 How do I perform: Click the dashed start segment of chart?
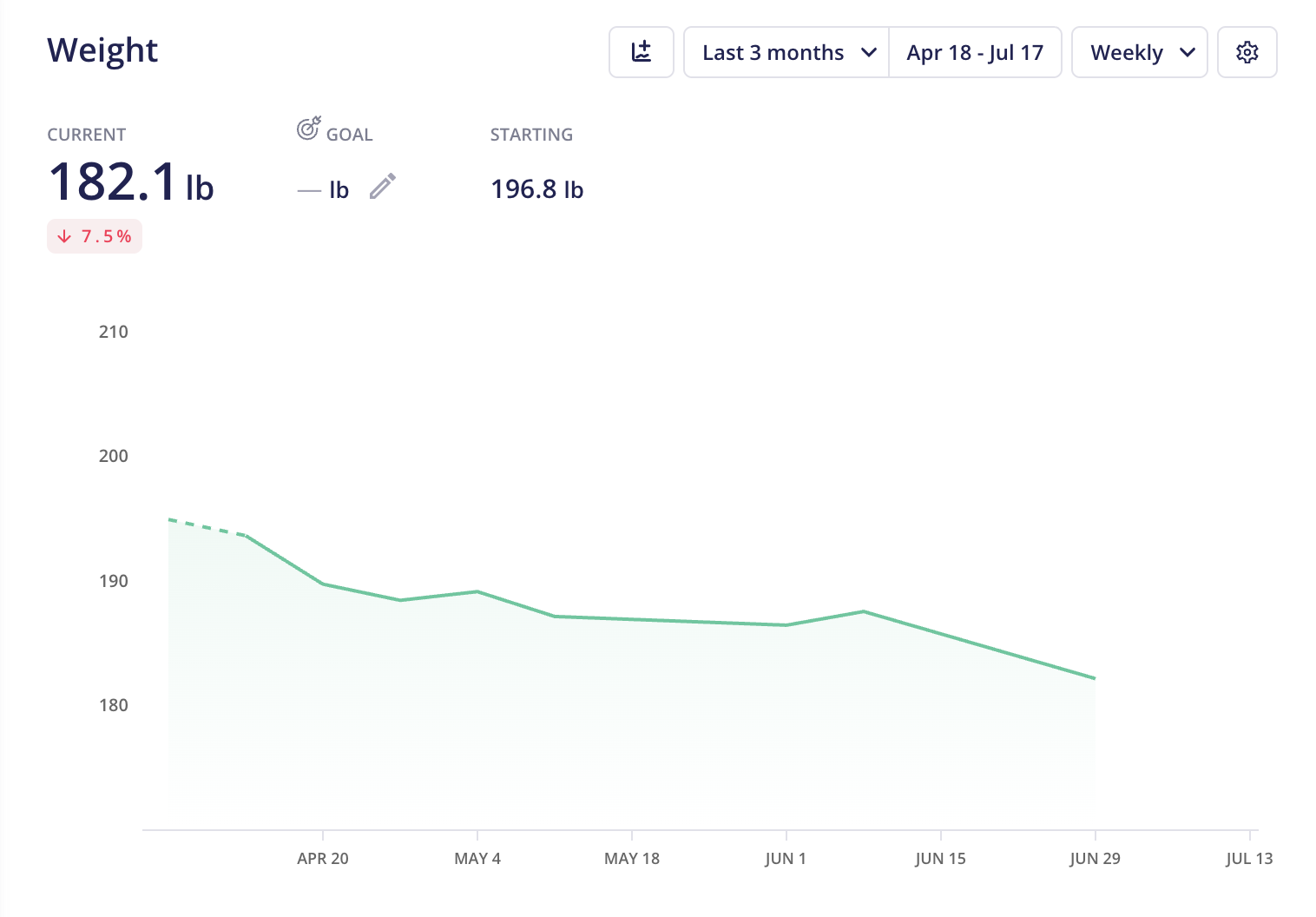pos(207,527)
